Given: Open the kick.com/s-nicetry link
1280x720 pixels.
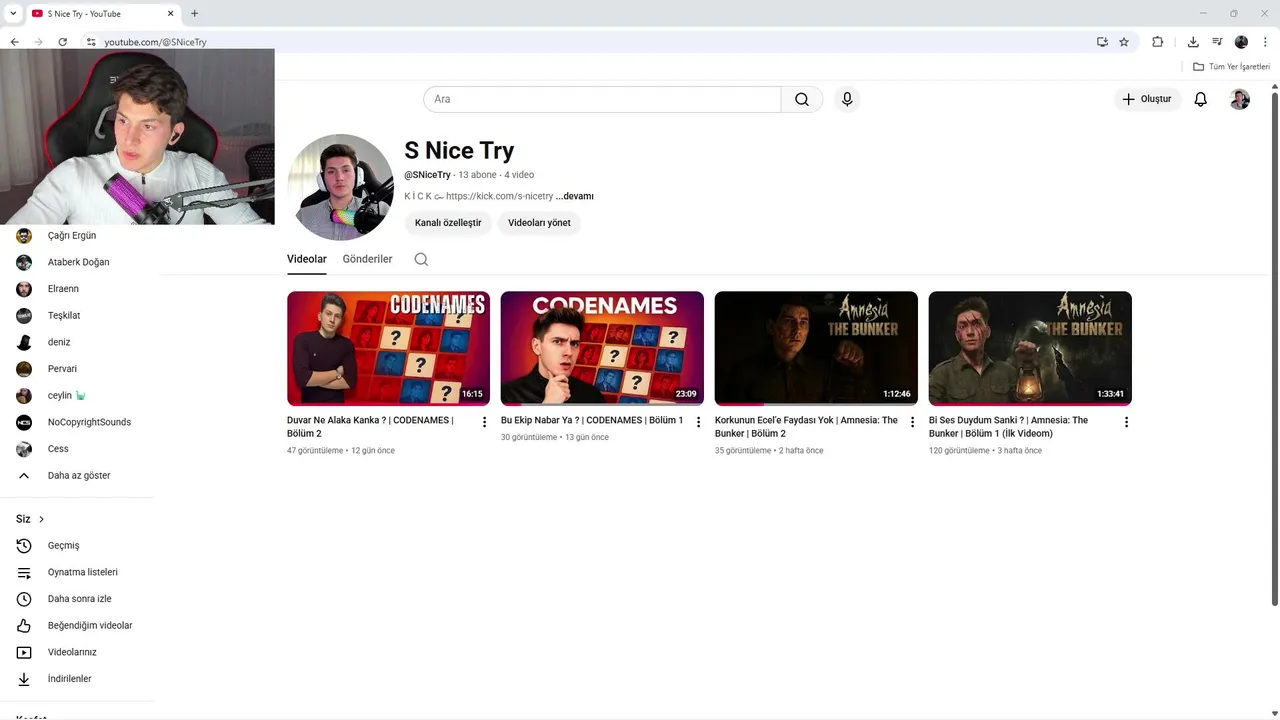Looking at the screenshot, I should [x=499, y=196].
